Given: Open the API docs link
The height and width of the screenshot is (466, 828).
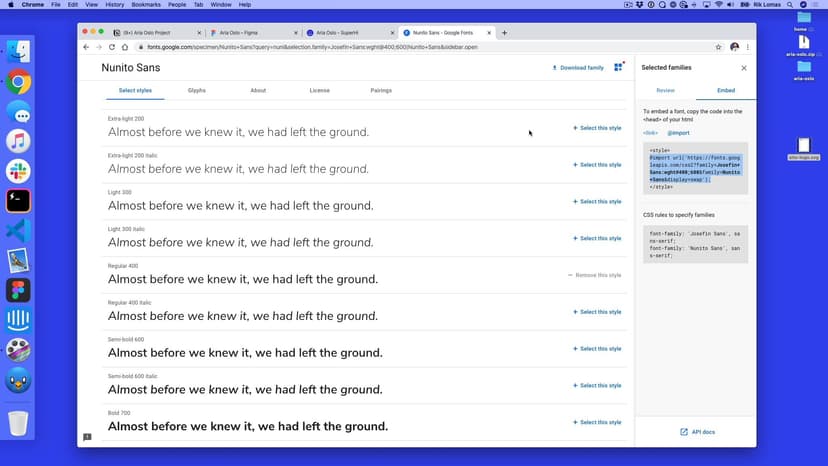Looking at the screenshot, I should (697, 432).
